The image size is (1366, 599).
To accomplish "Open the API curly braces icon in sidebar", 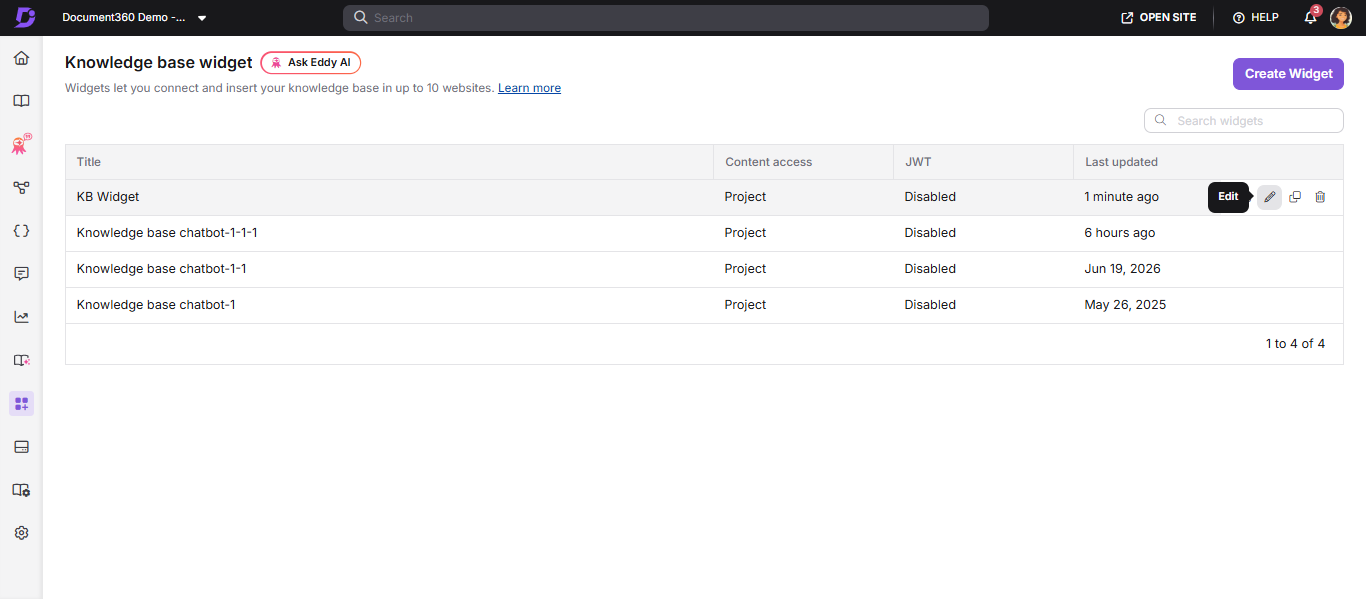I will (x=21, y=230).
